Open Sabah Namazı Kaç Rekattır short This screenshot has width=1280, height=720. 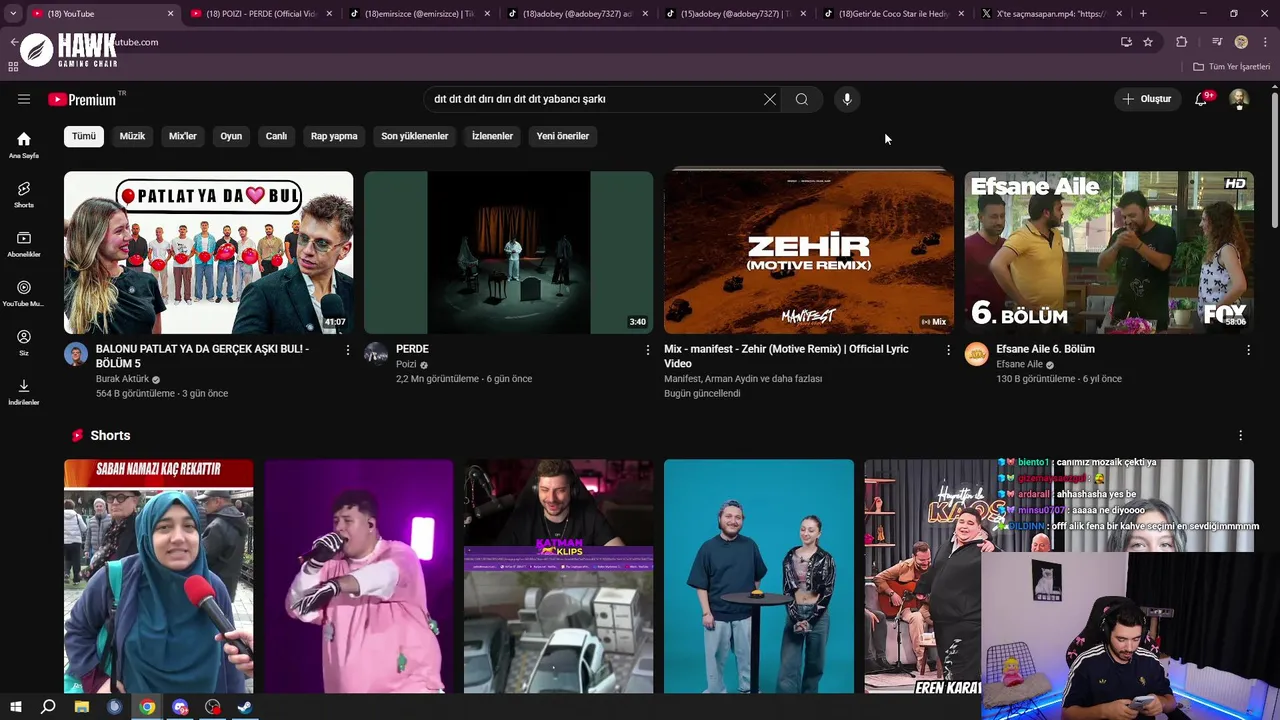pyautogui.click(x=159, y=576)
